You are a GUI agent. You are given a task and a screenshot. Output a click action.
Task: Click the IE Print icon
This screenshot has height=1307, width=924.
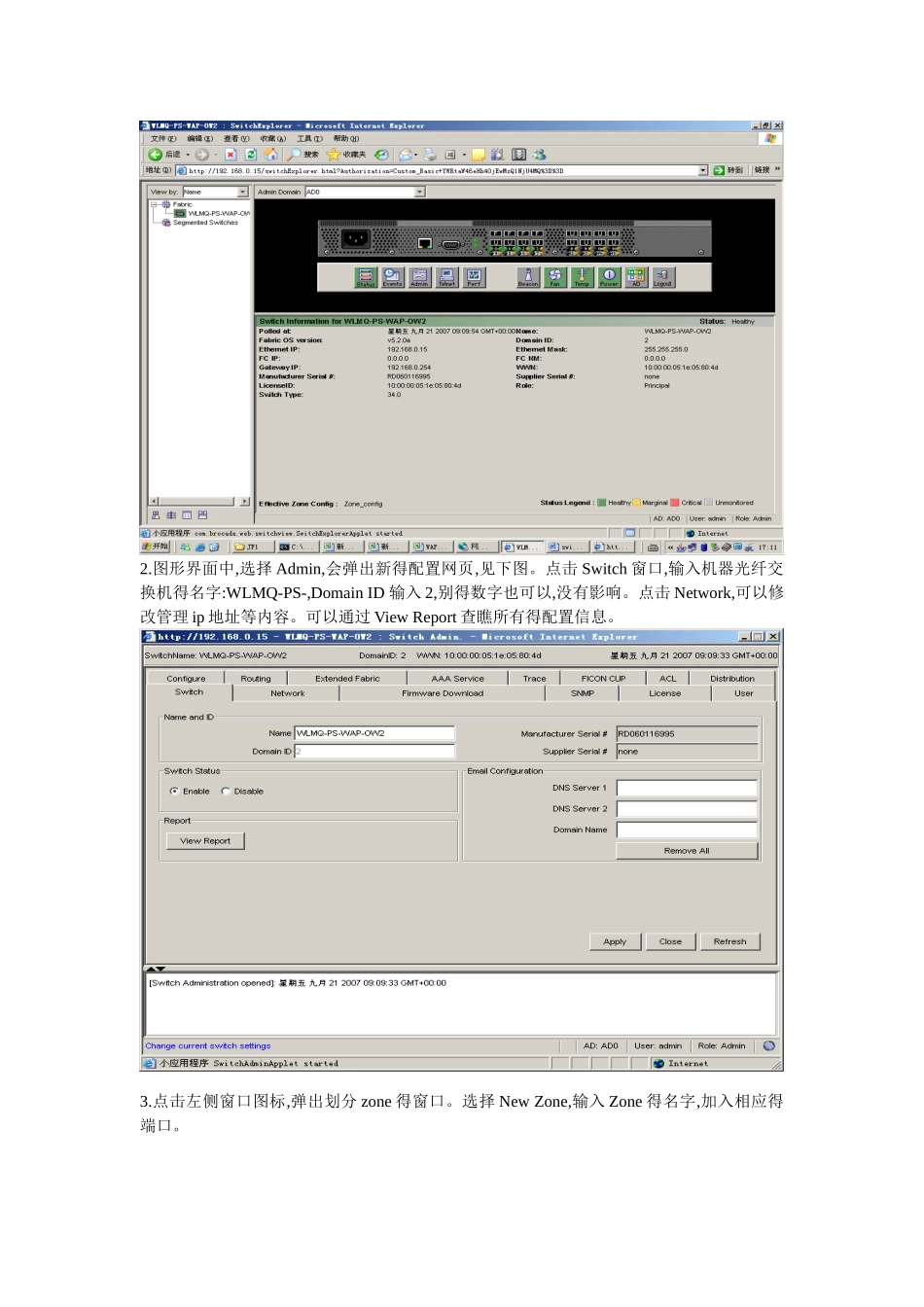pyautogui.click(x=430, y=155)
